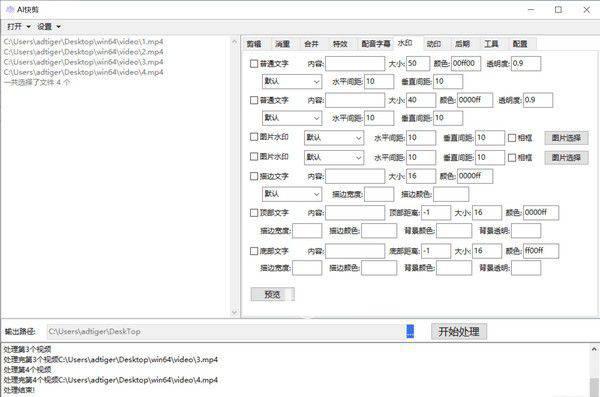Screen dimensions: 600x397
Task: Click 描边宽度 field beside the 描边文字 dropdown
Action: tap(379, 194)
